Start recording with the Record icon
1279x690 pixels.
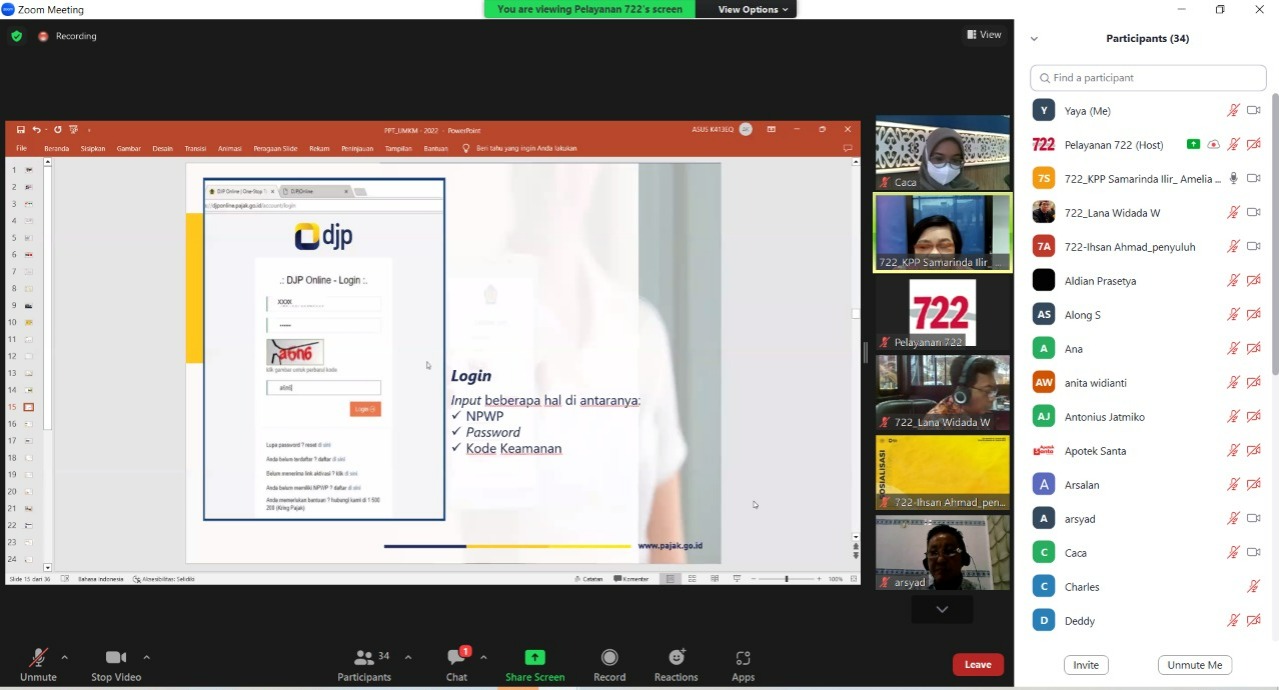pos(609,658)
